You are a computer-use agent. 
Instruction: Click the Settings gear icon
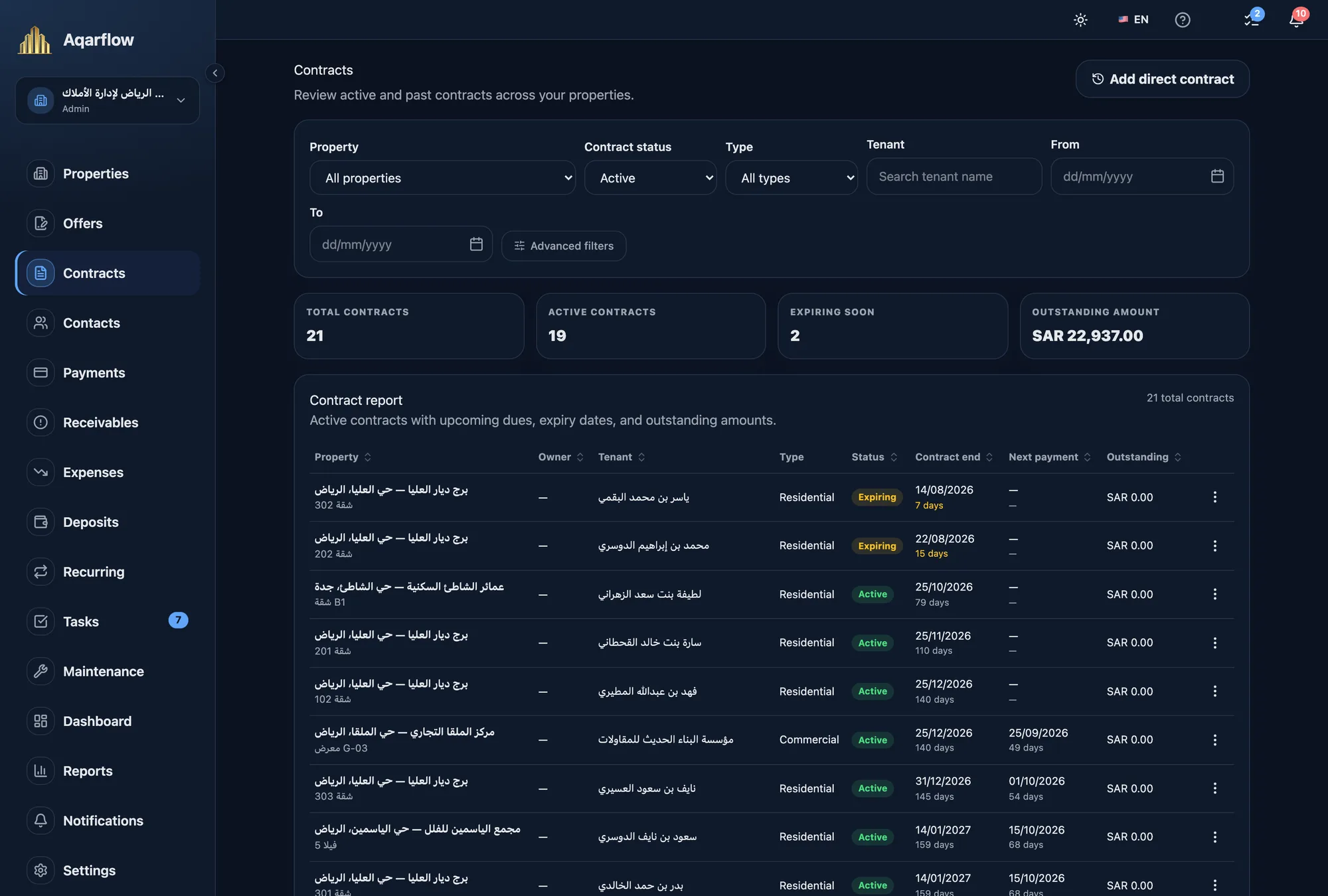(x=41, y=871)
